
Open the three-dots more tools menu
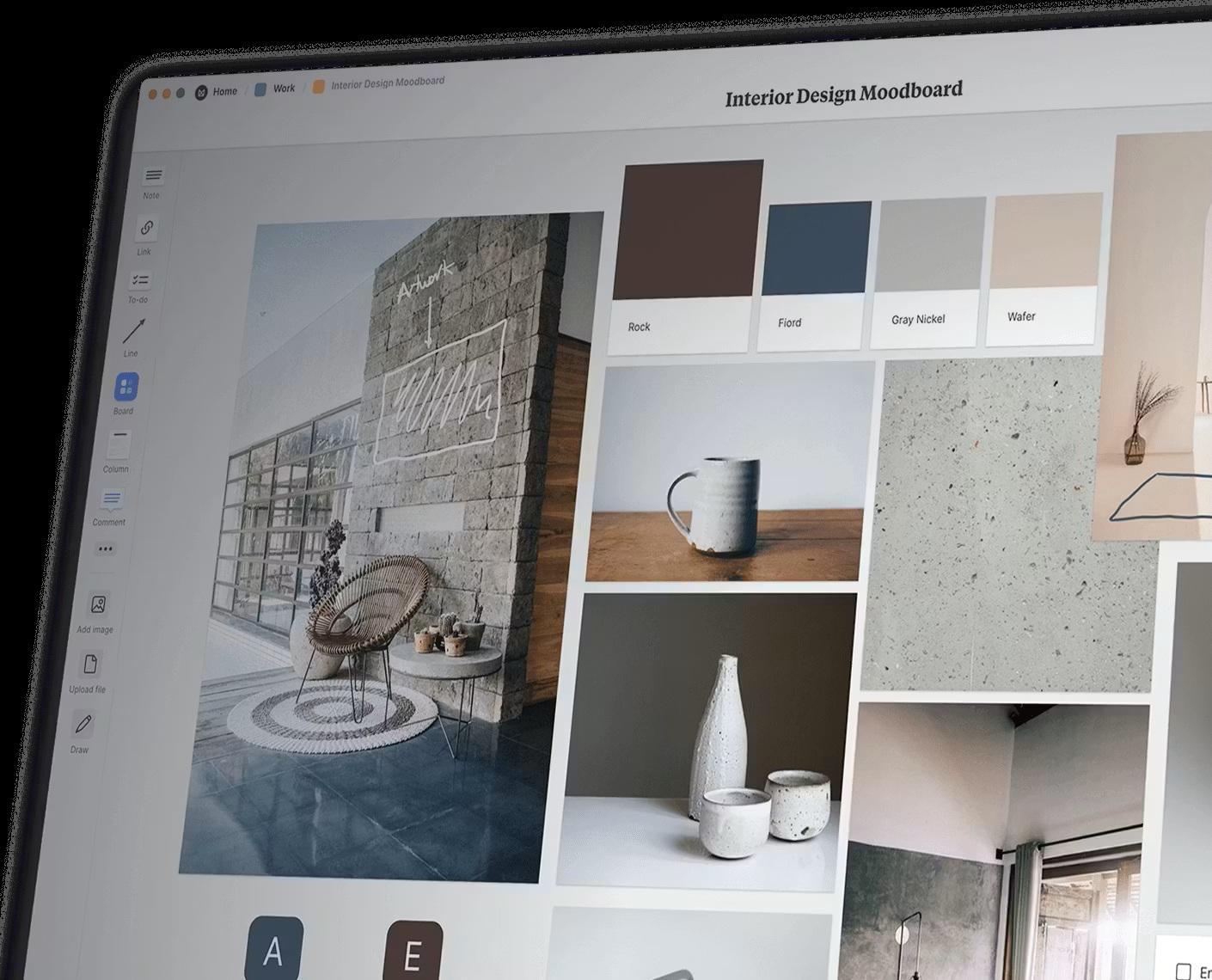pyautogui.click(x=106, y=548)
